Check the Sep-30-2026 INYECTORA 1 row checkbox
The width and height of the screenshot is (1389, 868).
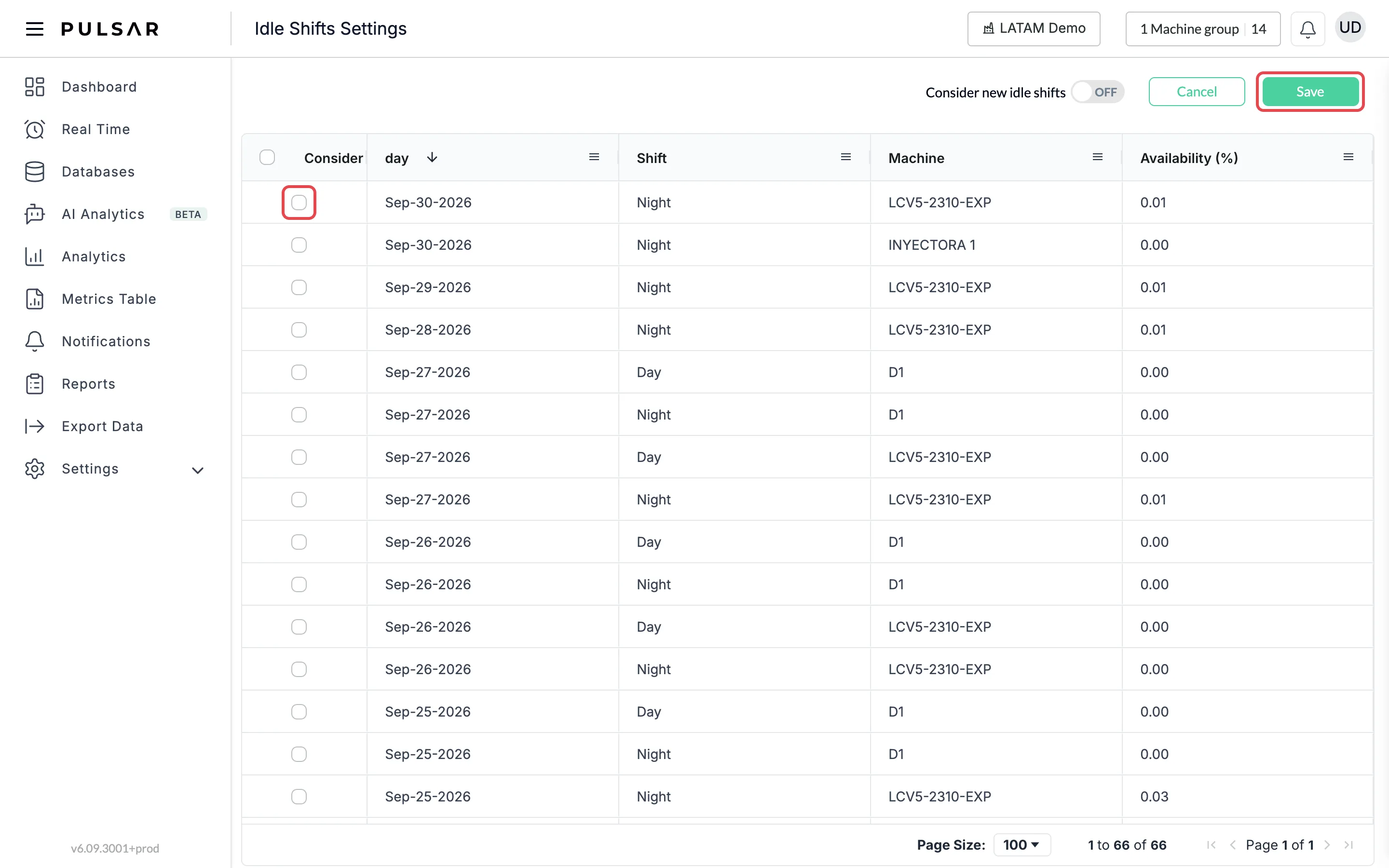299,245
